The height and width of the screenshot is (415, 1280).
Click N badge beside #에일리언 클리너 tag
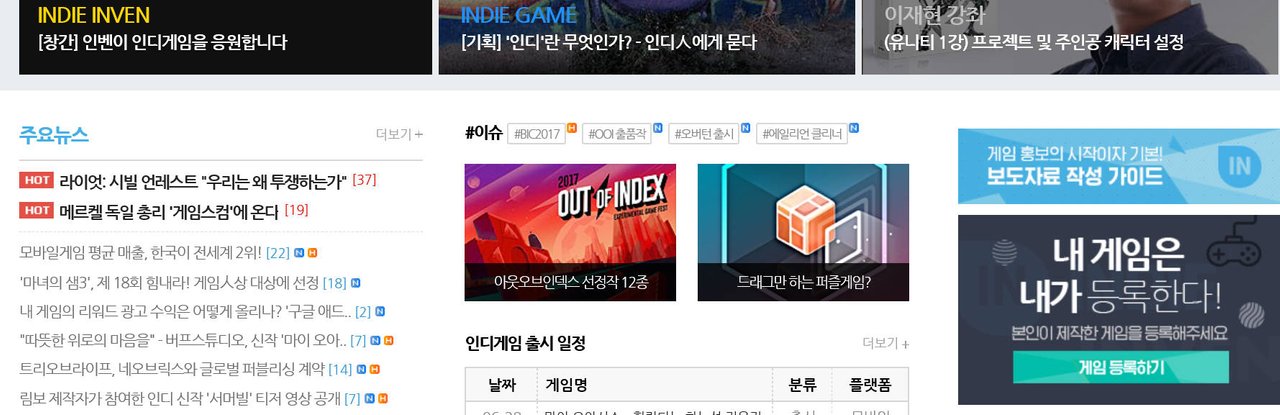[x=854, y=127]
